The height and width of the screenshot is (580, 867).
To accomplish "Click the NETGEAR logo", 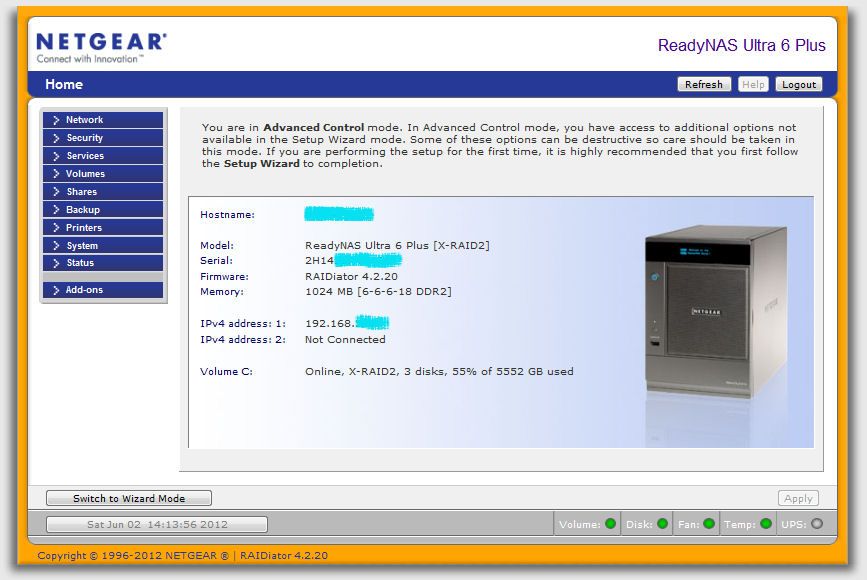I will pos(100,47).
